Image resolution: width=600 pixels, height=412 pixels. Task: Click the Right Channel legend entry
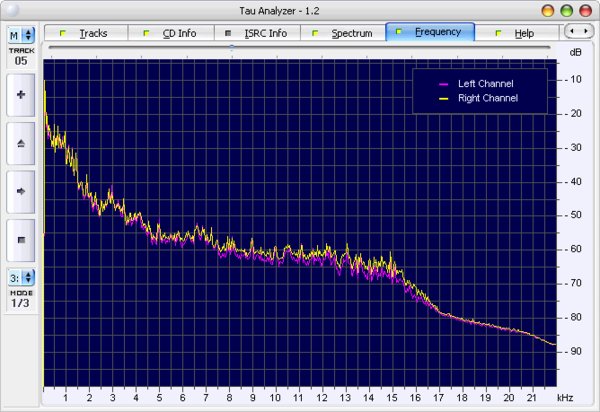[488, 98]
